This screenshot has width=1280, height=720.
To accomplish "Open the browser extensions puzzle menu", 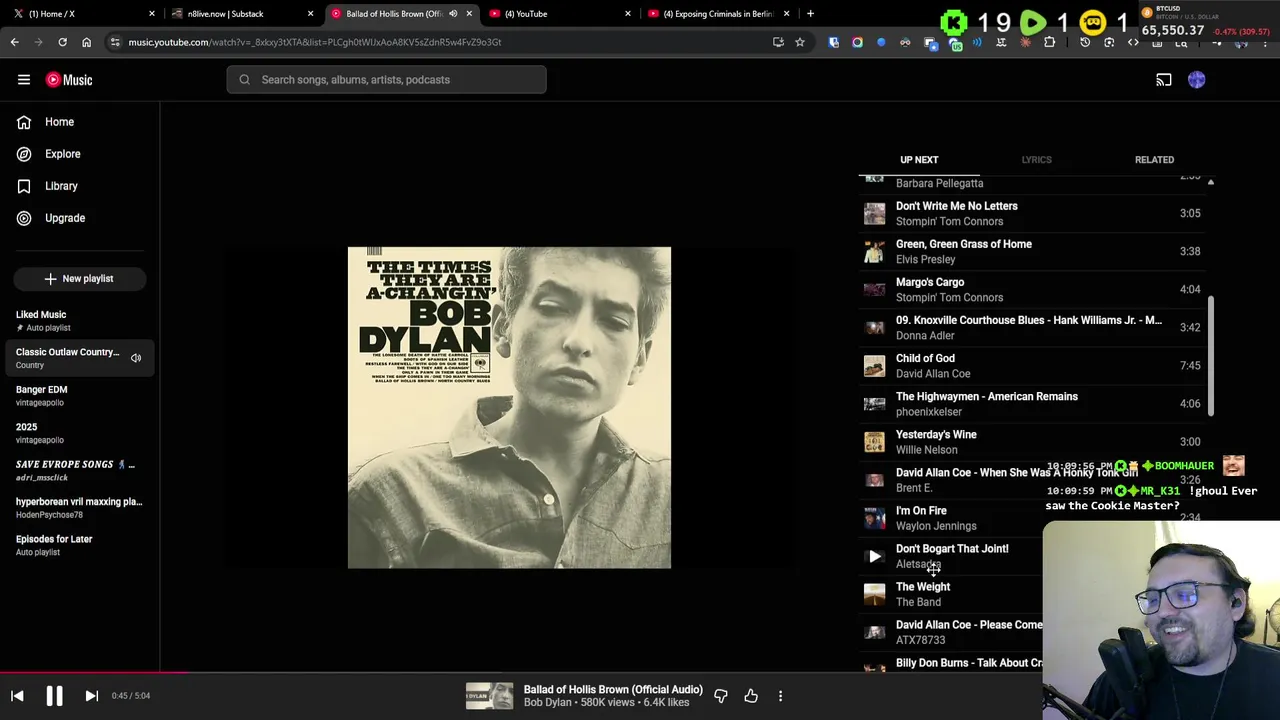I will 1049,42.
